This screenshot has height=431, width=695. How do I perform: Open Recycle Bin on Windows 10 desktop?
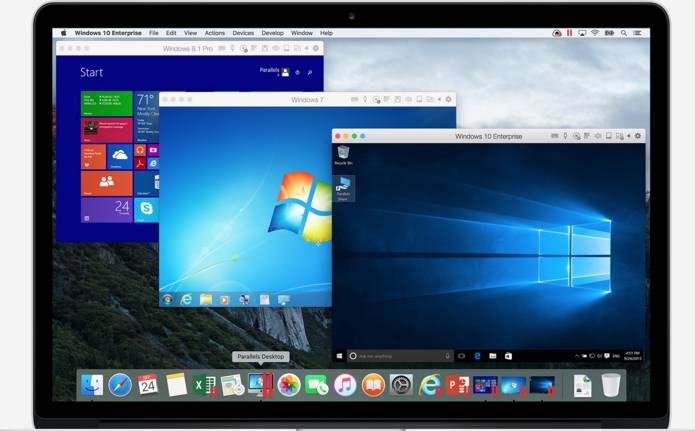pos(343,155)
